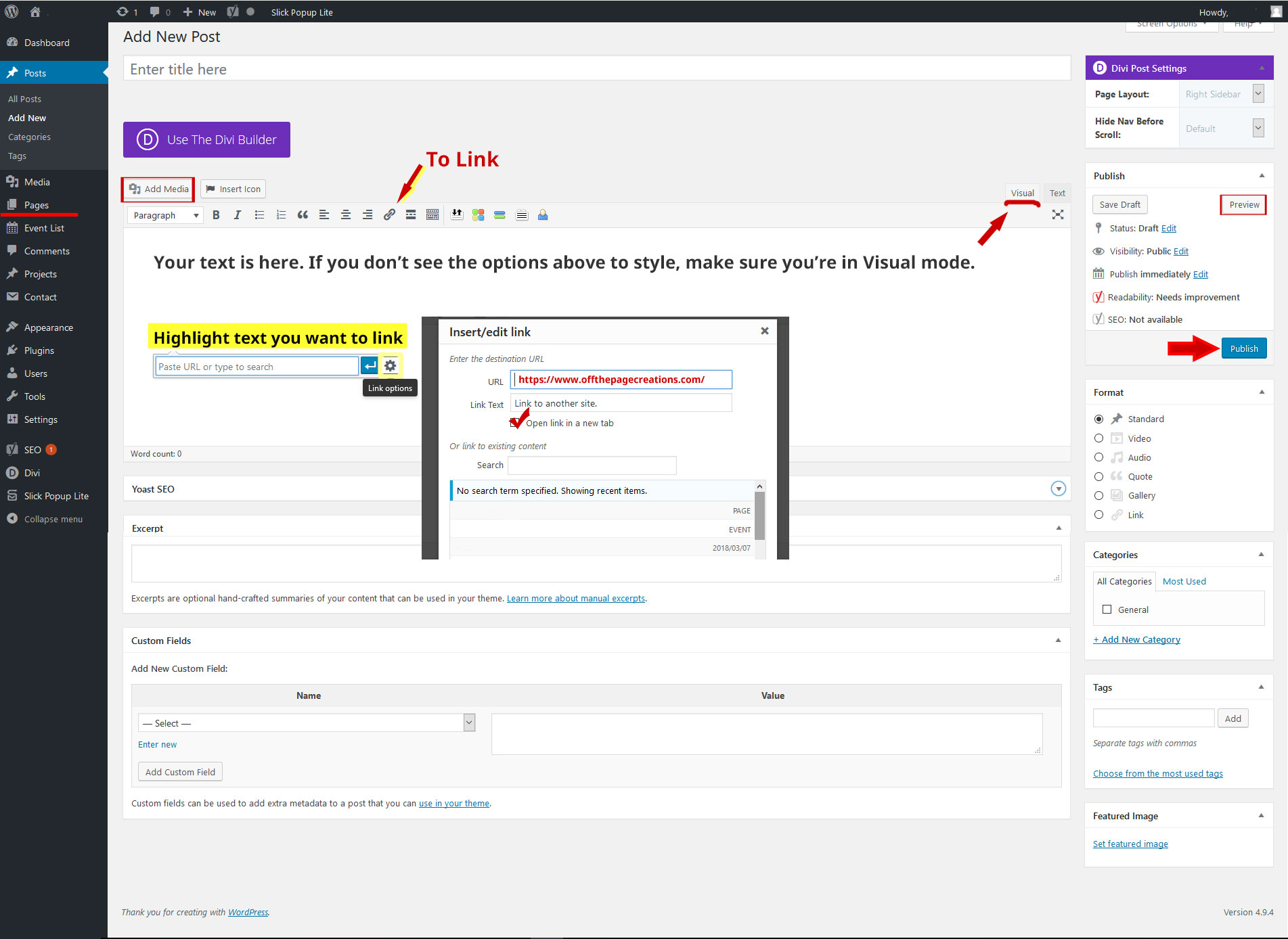Viewport: 1288px width, 939px height.
Task: Click the blue Publish button
Action: tap(1244, 348)
